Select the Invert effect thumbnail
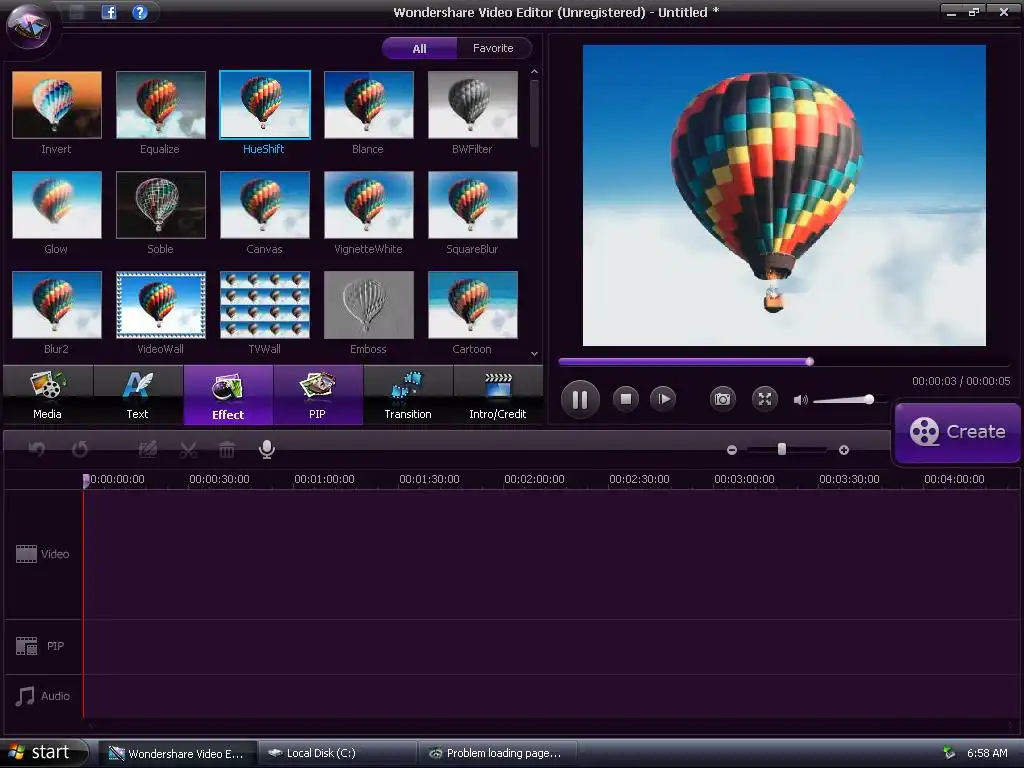This screenshot has width=1024, height=768. [57, 104]
